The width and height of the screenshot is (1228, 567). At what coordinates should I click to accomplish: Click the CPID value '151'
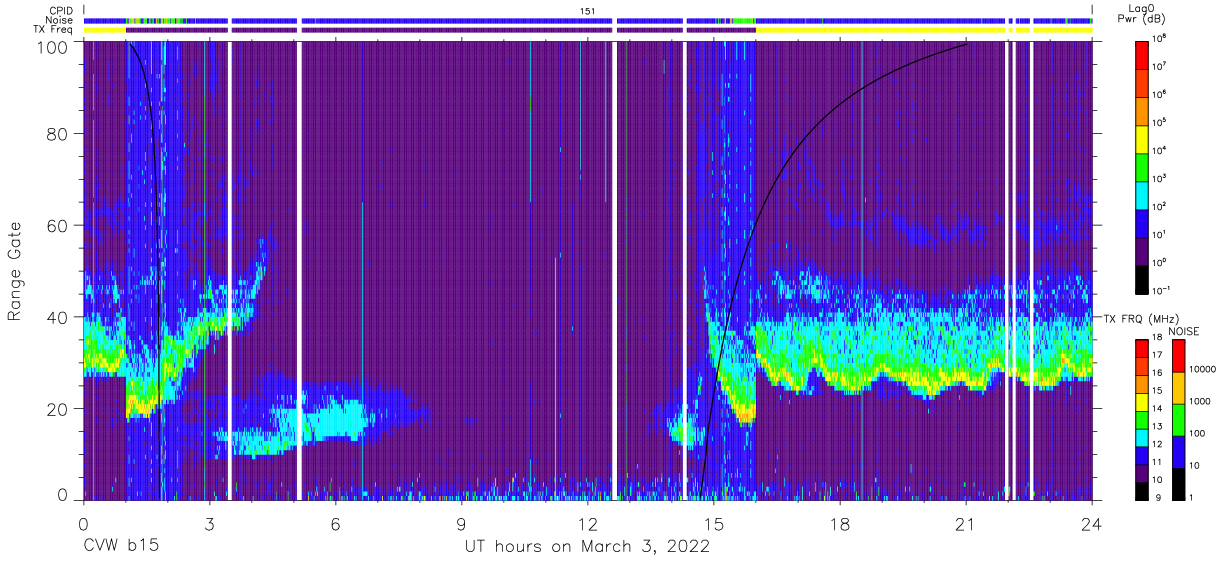pos(588,10)
